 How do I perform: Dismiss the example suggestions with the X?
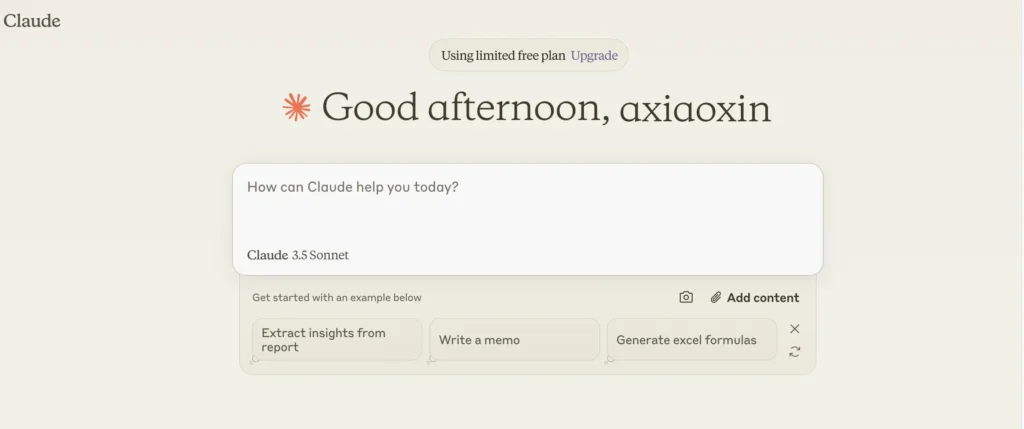click(x=794, y=329)
